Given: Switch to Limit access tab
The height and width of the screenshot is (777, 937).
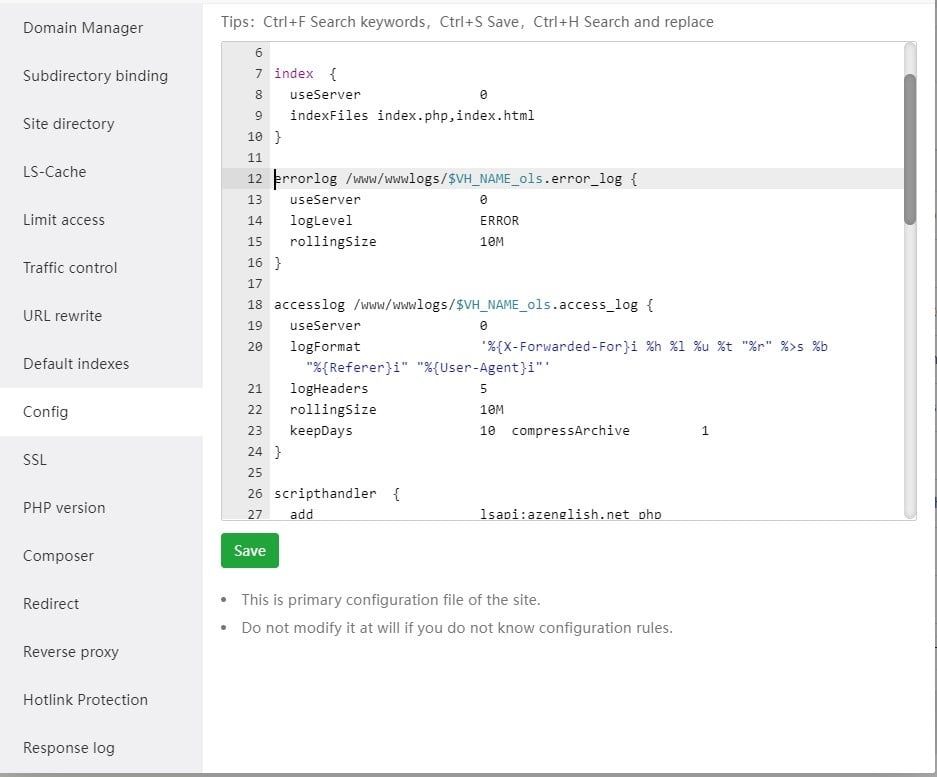Looking at the screenshot, I should 63,220.
